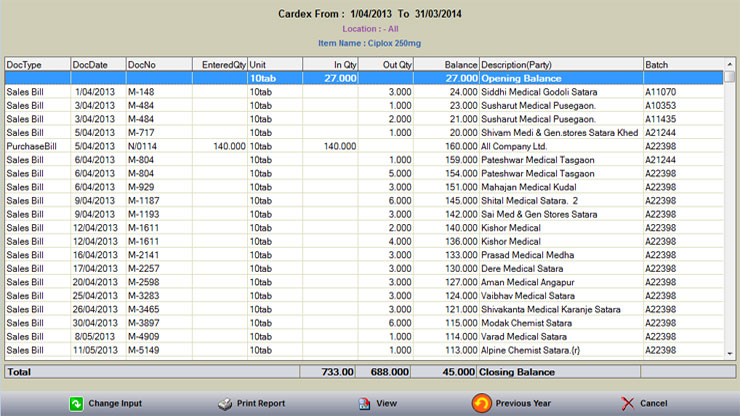Click the green Change Input icon

[76, 403]
